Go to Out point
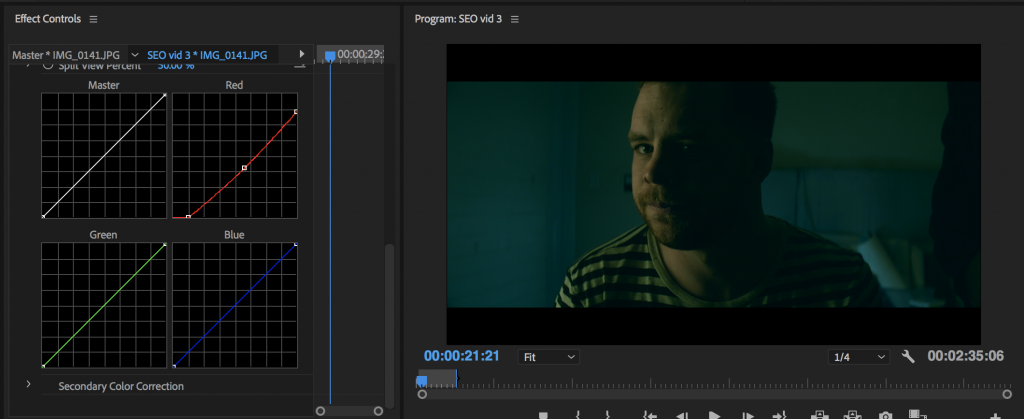 coord(780,415)
